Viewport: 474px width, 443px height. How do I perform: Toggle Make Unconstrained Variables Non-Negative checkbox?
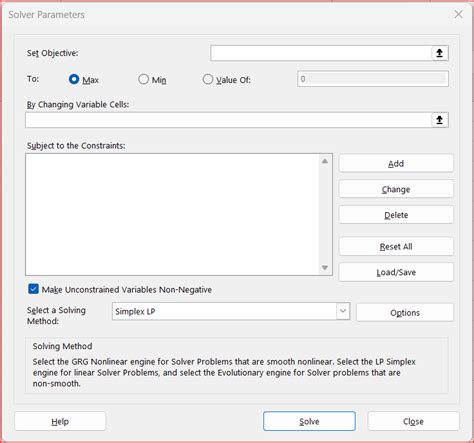33,289
